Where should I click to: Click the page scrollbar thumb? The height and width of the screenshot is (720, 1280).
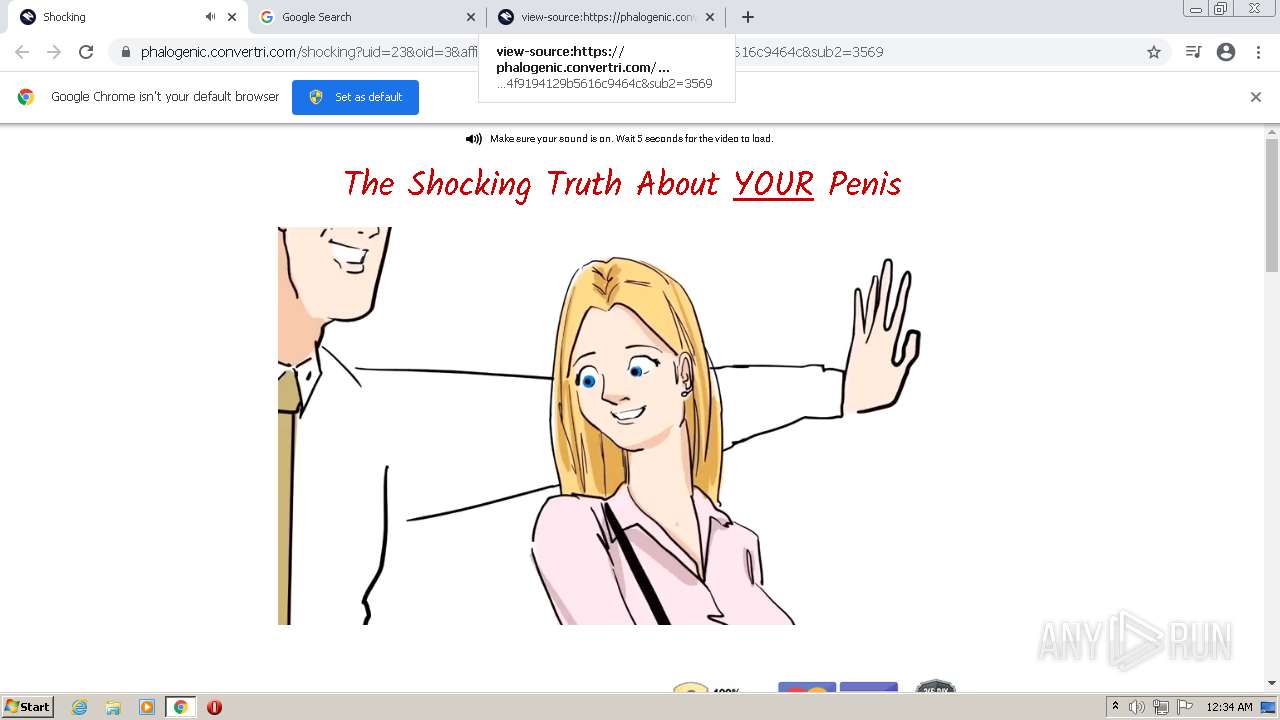[1272, 205]
